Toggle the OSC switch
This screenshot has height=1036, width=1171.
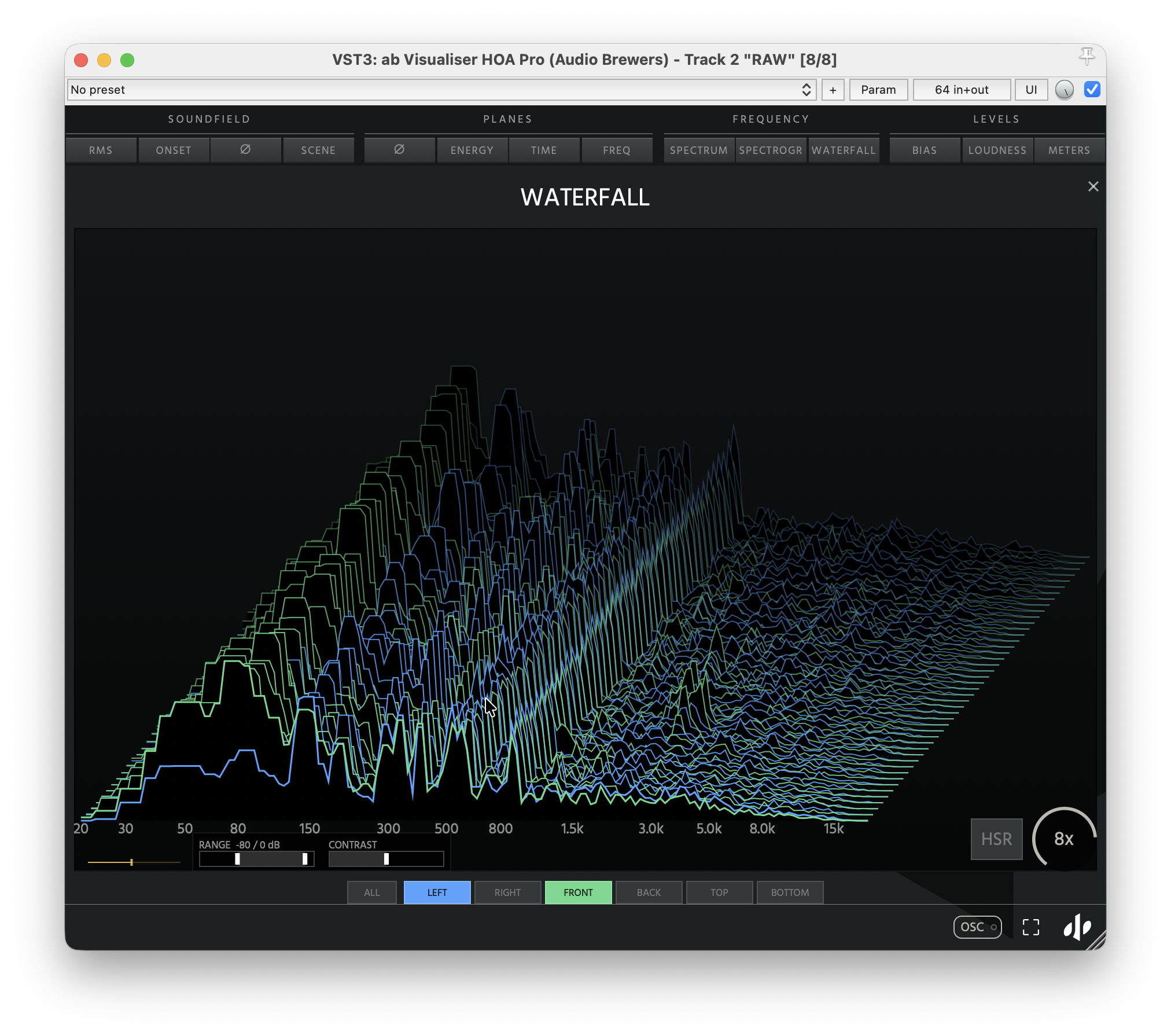[977, 927]
